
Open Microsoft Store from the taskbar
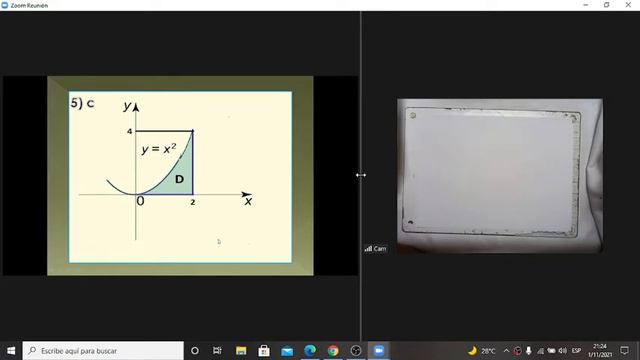point(264,351)
